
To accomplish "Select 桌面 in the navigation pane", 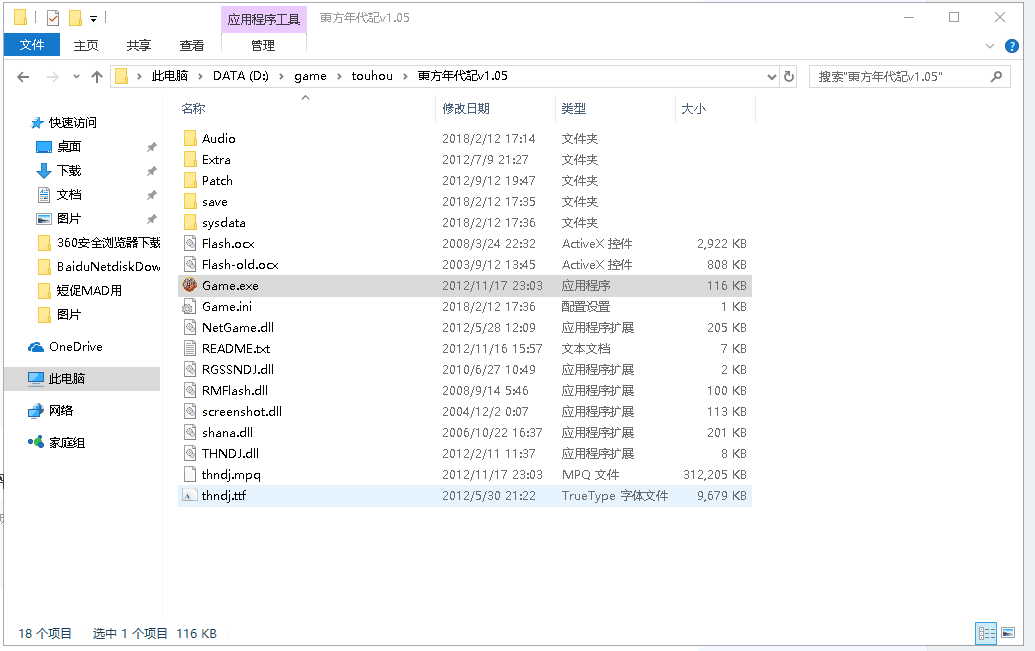I will point(69,147).
